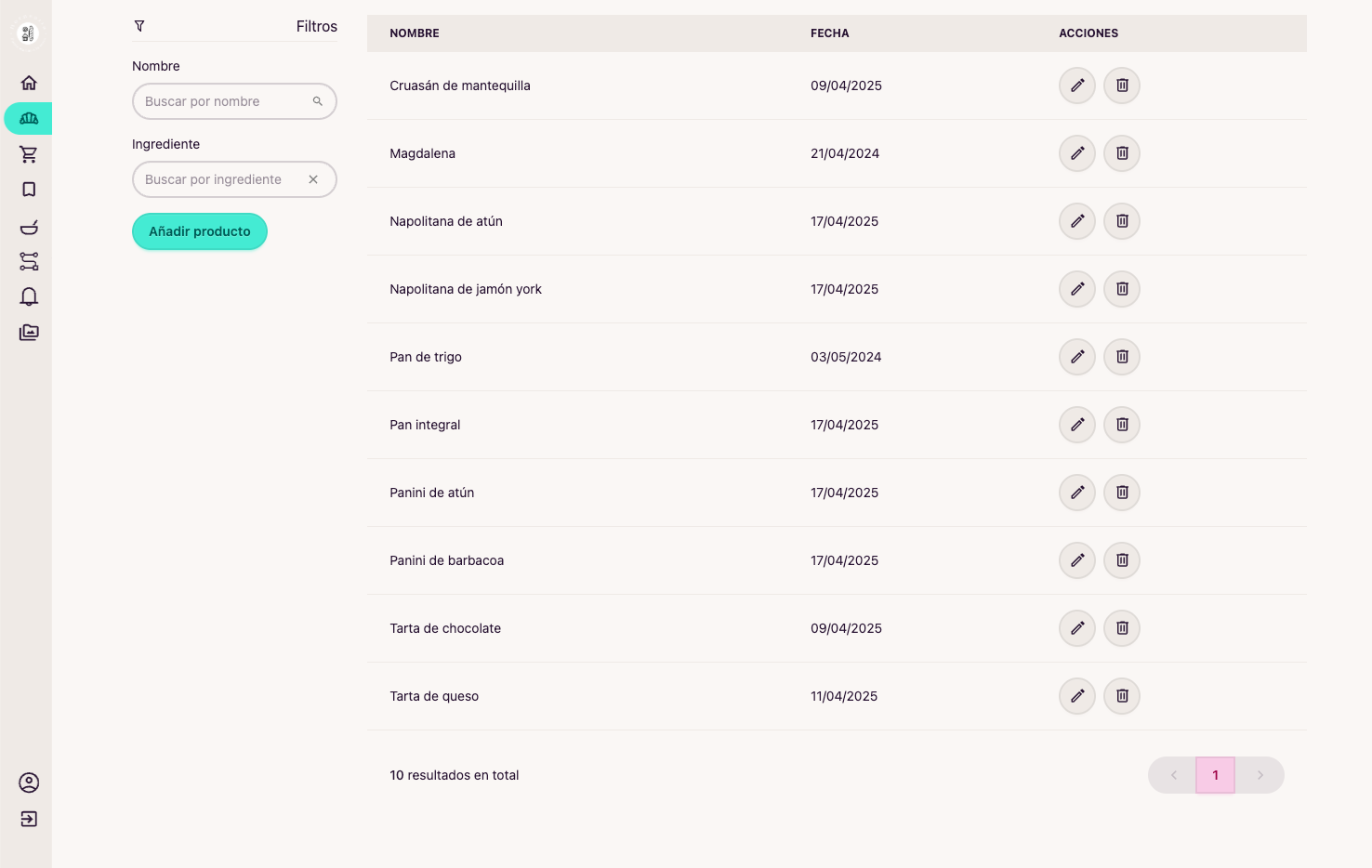This screenshot has width=1372, height=868.
Task: Go to next results page
Action: [1260, 775]
